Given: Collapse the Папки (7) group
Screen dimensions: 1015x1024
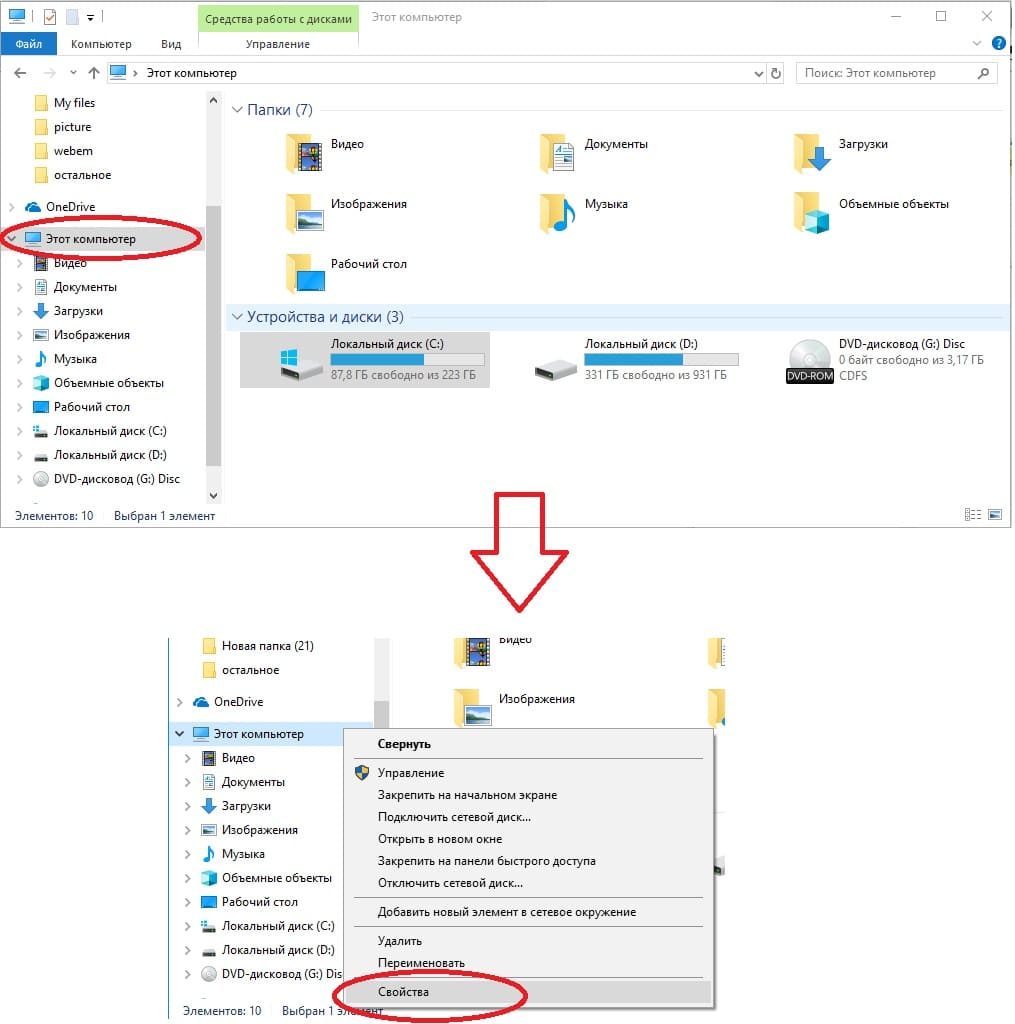Looking at the screenshot, I should (238, 110).
